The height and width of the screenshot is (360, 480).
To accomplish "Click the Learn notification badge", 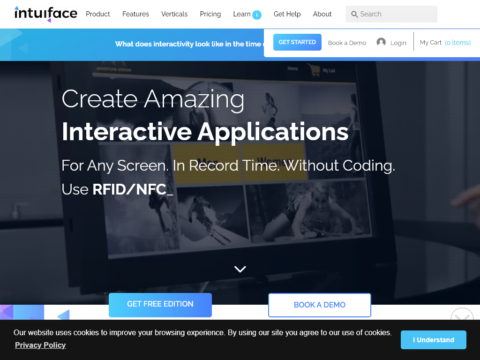I will (x=257, y=15).
